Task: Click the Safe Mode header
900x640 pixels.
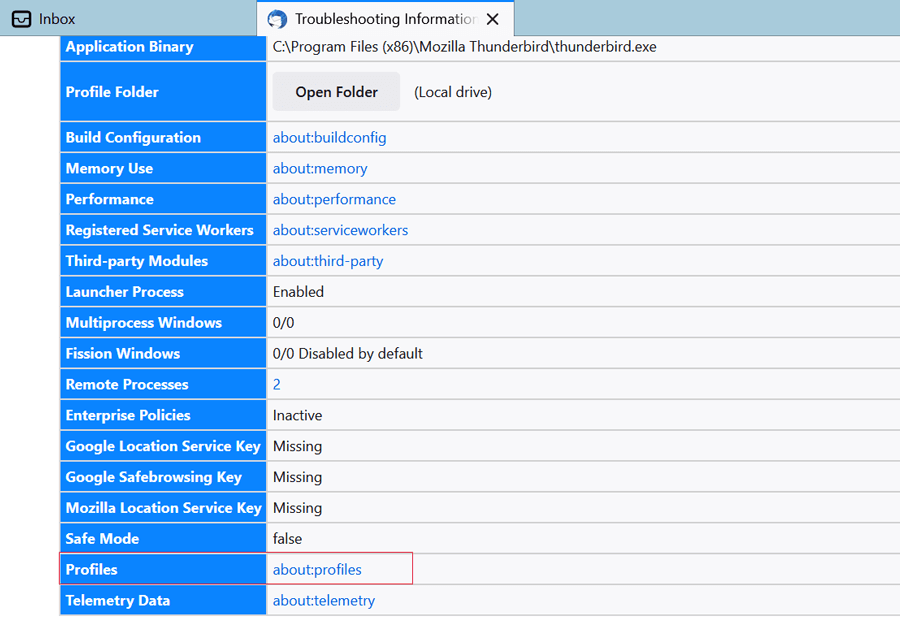Action: pos(163,539)
